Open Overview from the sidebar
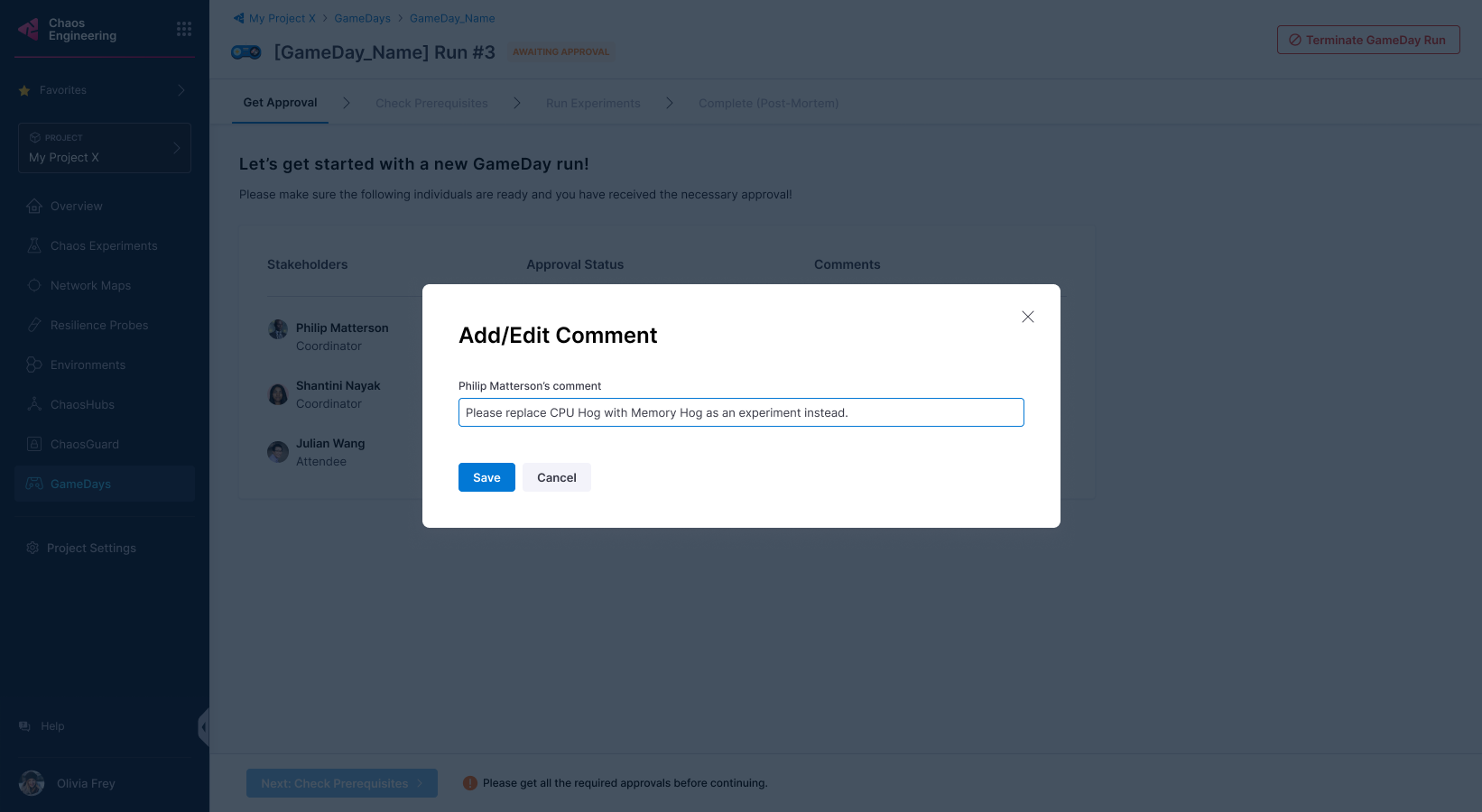 click(77, 207)
